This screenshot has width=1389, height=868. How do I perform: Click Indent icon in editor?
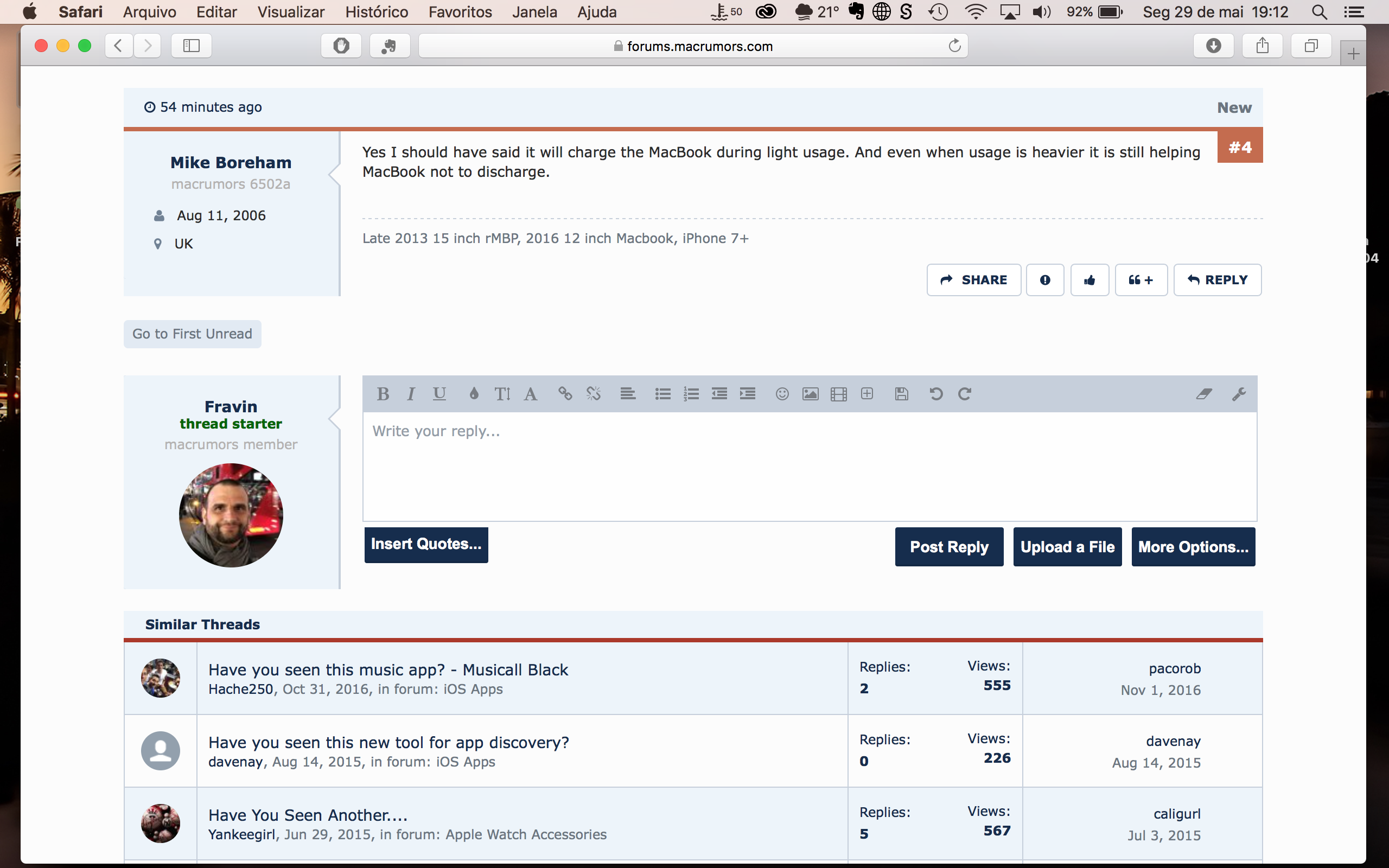coord(747,394)
